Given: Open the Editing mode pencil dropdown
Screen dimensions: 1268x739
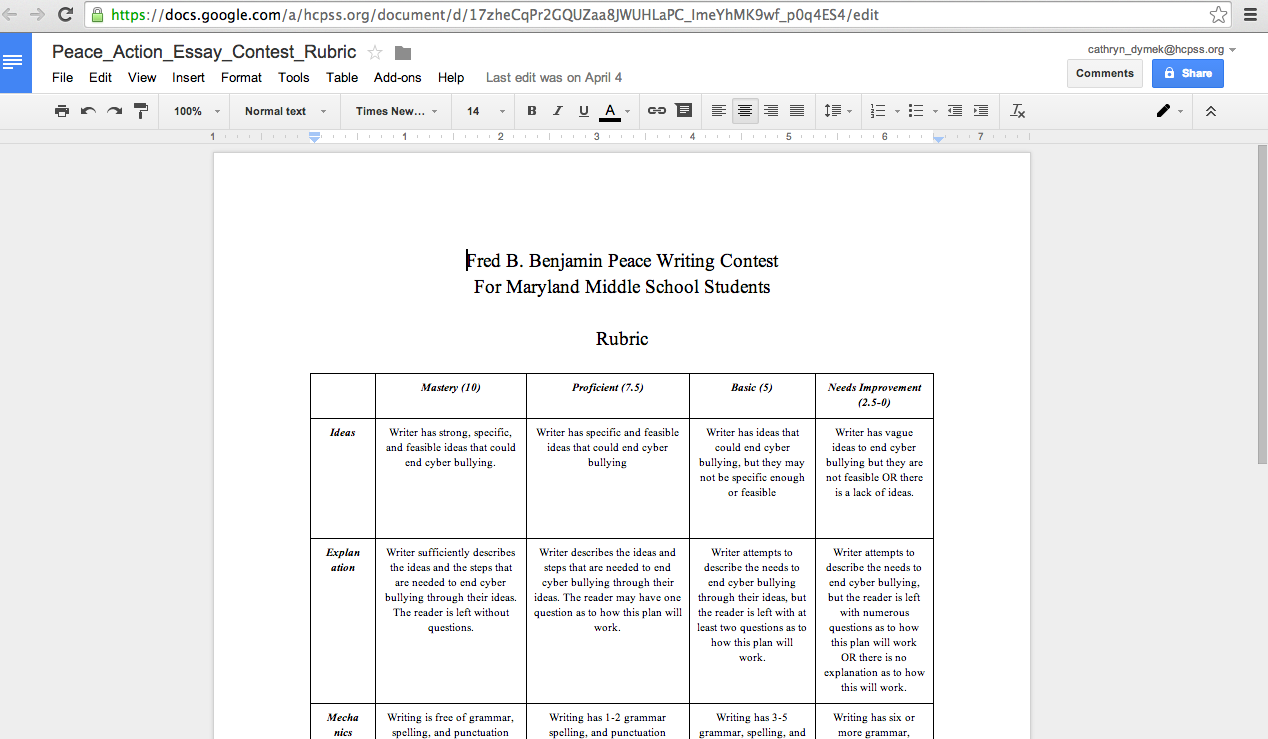Looking at the screenshot, I should coord(1169,111).
